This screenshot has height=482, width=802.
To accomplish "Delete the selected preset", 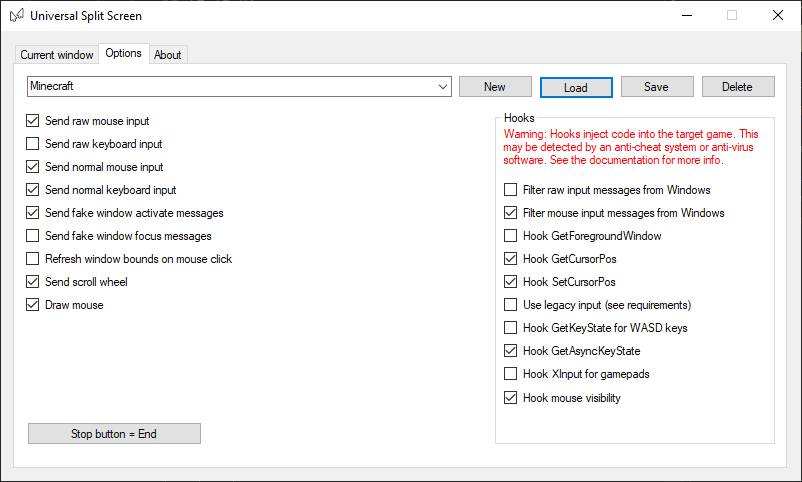I will (x=738, y=87).
